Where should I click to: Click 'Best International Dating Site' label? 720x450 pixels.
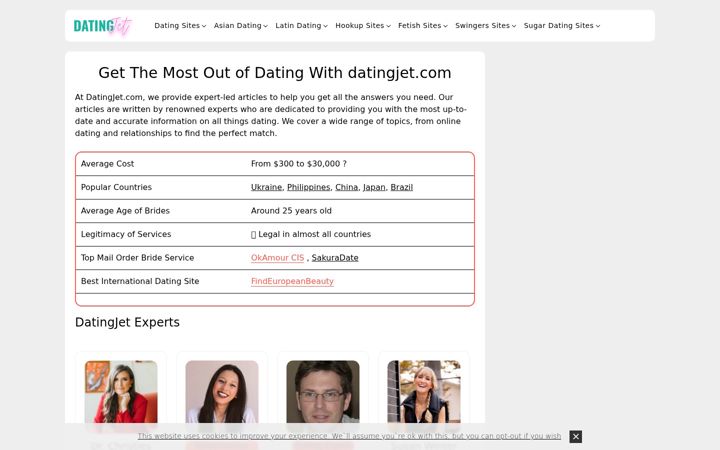140,281
